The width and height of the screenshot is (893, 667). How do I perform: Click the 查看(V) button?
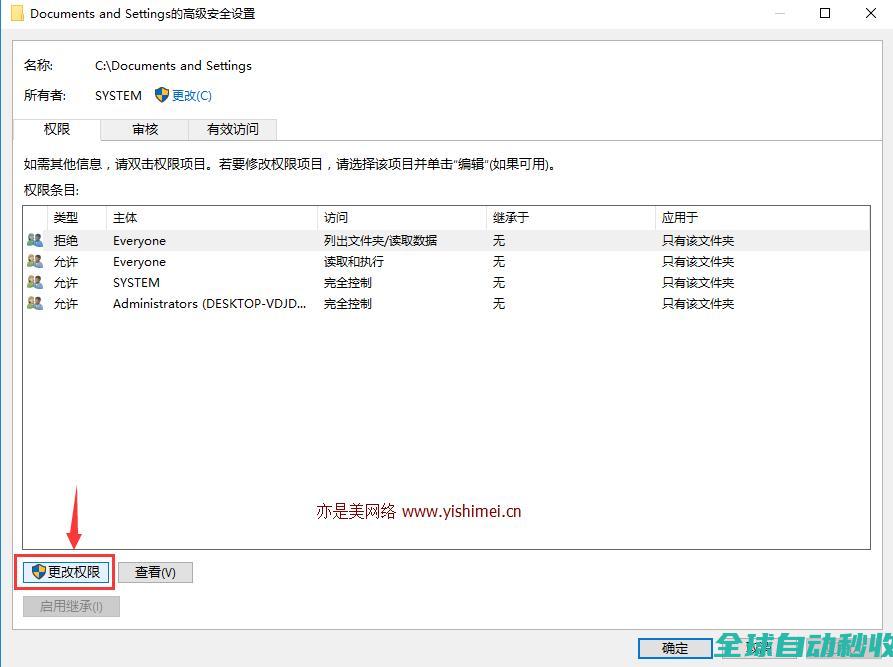[x=155, y=572]
